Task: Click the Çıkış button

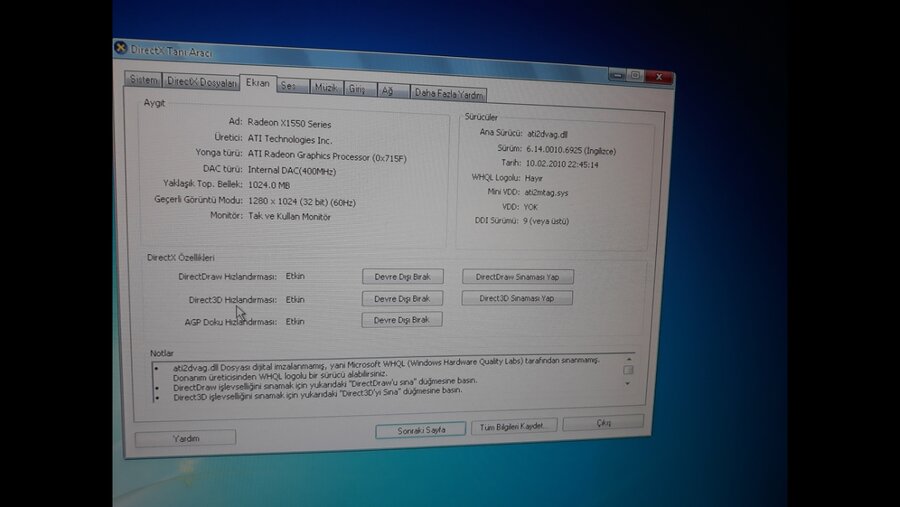Action: pos(603,423)
